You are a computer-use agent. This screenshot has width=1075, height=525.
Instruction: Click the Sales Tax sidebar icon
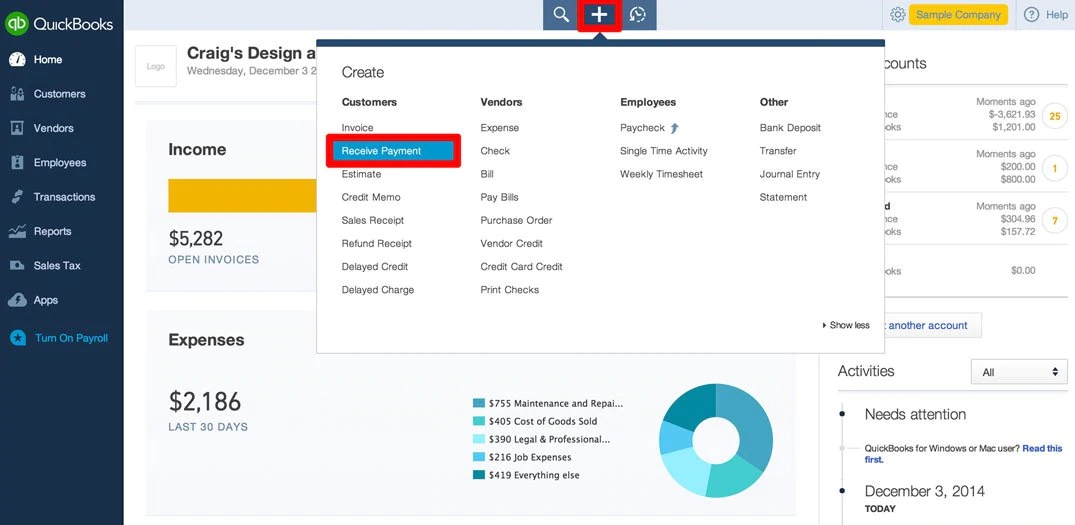pos(17,265)
